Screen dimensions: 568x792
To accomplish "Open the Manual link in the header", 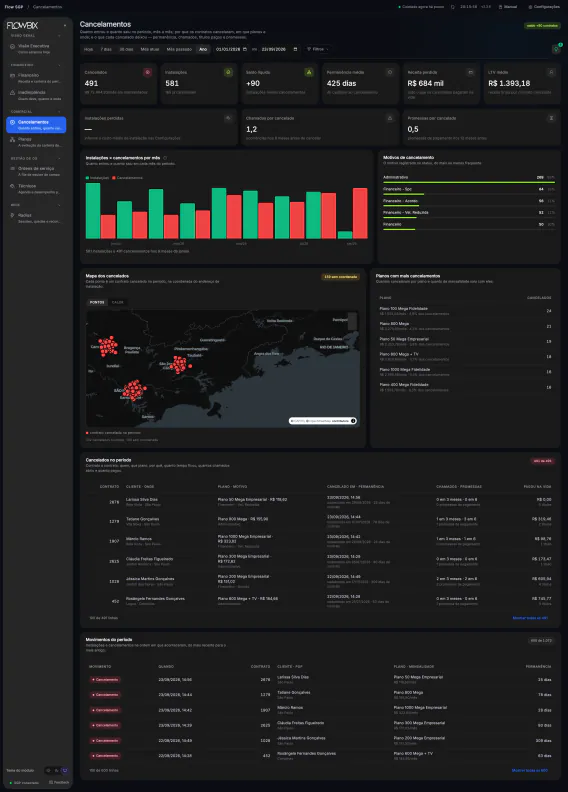I will (508, 7).
